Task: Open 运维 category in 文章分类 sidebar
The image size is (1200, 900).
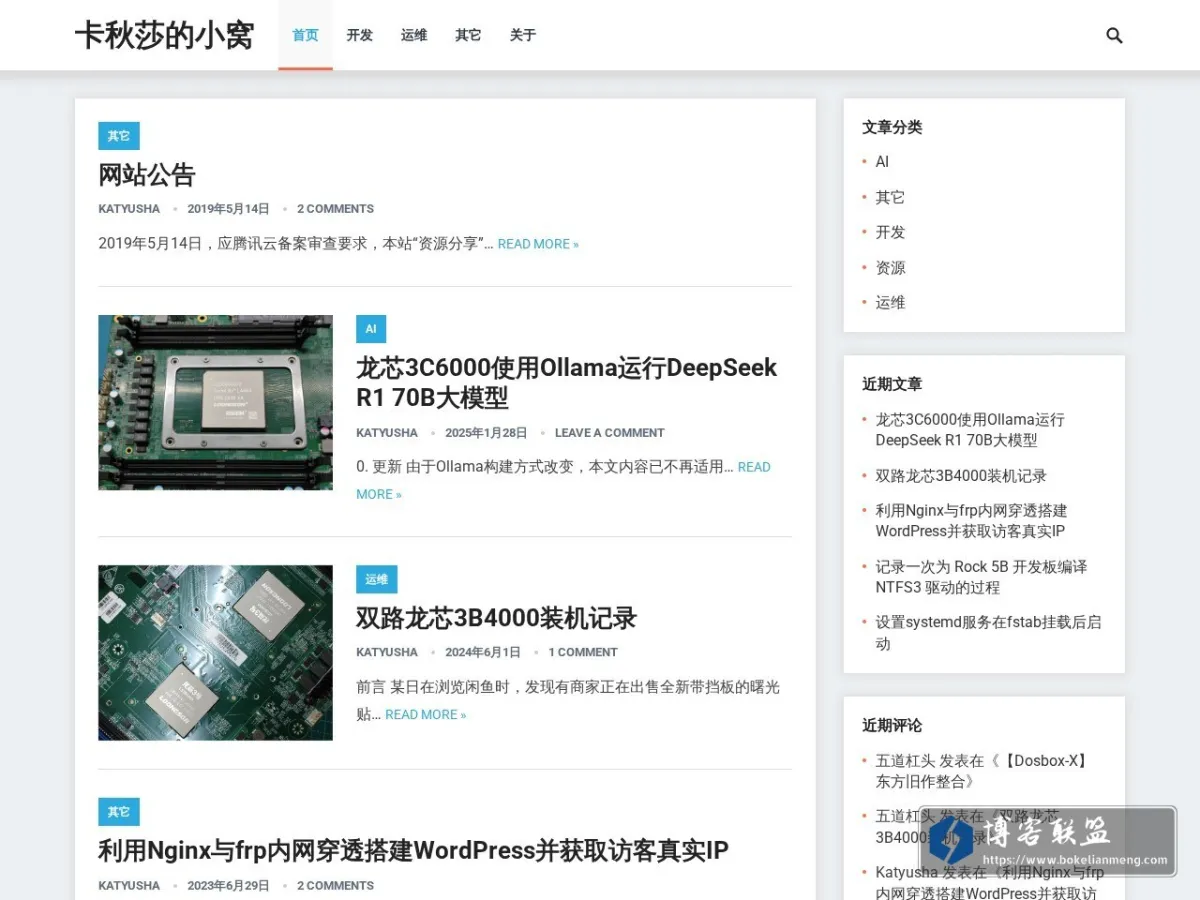Action: [890, 302]
